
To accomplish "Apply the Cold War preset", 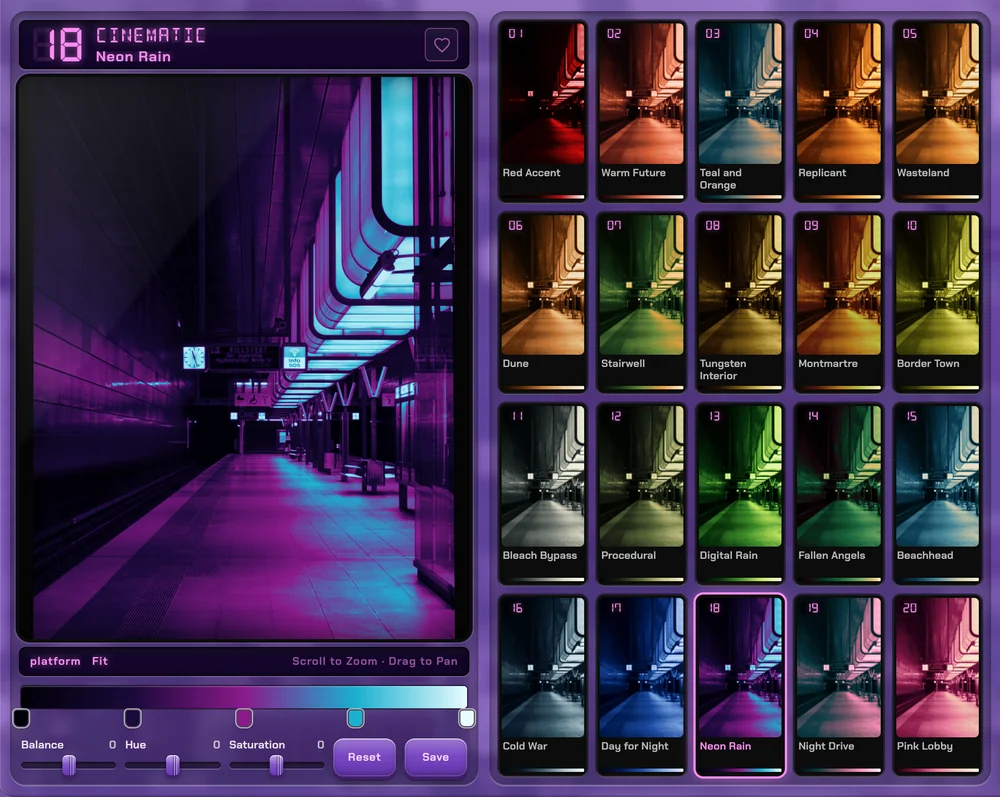I will (542, 685).
